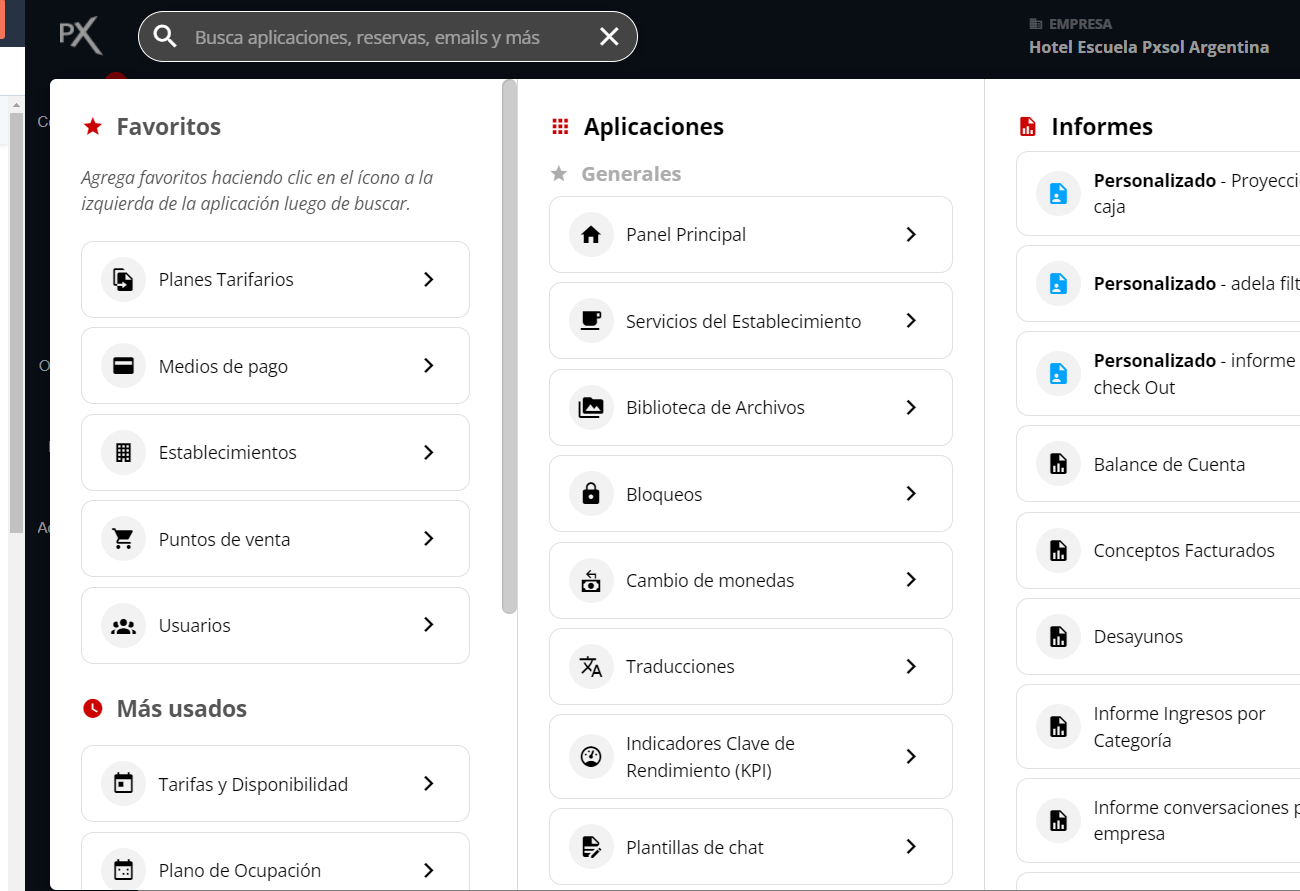Image resolution: width=1300 pixels, height=891 pixels.
Task: Click the Planes Tarifarios favorite icon
Action: (123, 280)
